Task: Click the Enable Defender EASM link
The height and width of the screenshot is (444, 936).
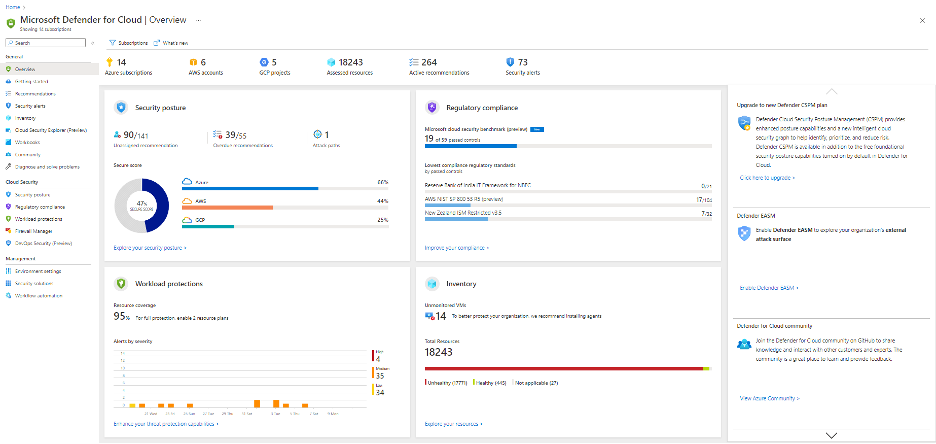Action: 769,288
